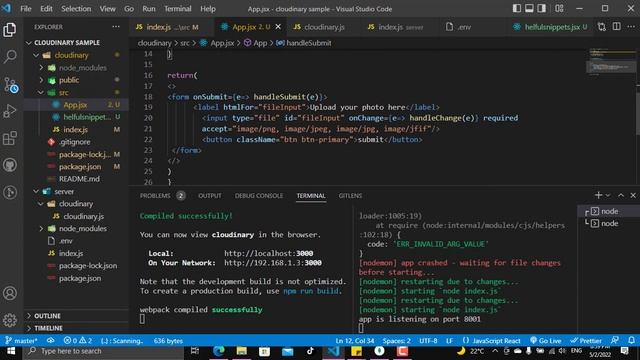The height and width of the screenshot is (360, 640).
Task: Toggle the secondary side bar layout icon
Action: 542,9
